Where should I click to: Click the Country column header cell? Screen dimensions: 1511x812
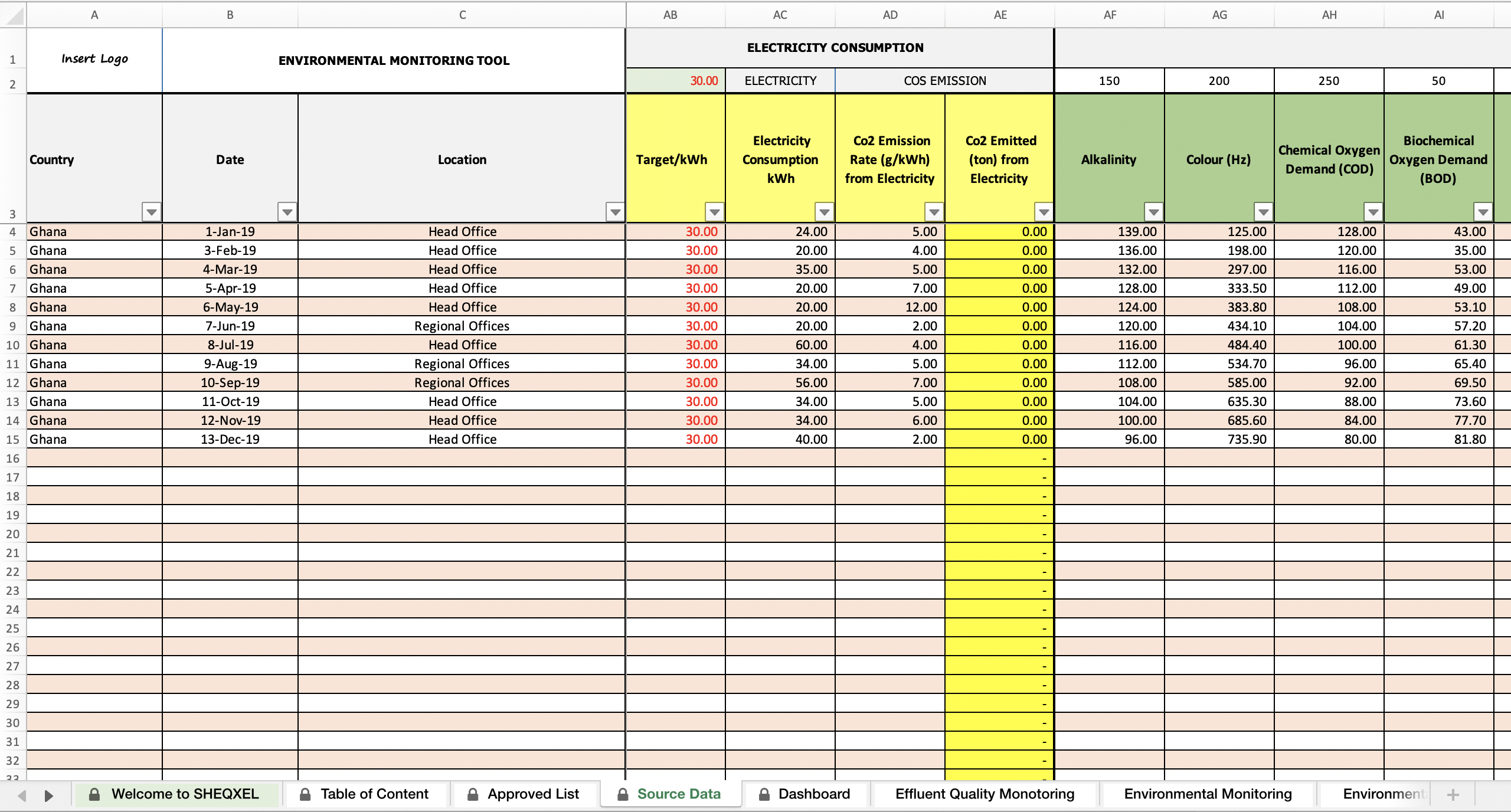coord(94,158)
